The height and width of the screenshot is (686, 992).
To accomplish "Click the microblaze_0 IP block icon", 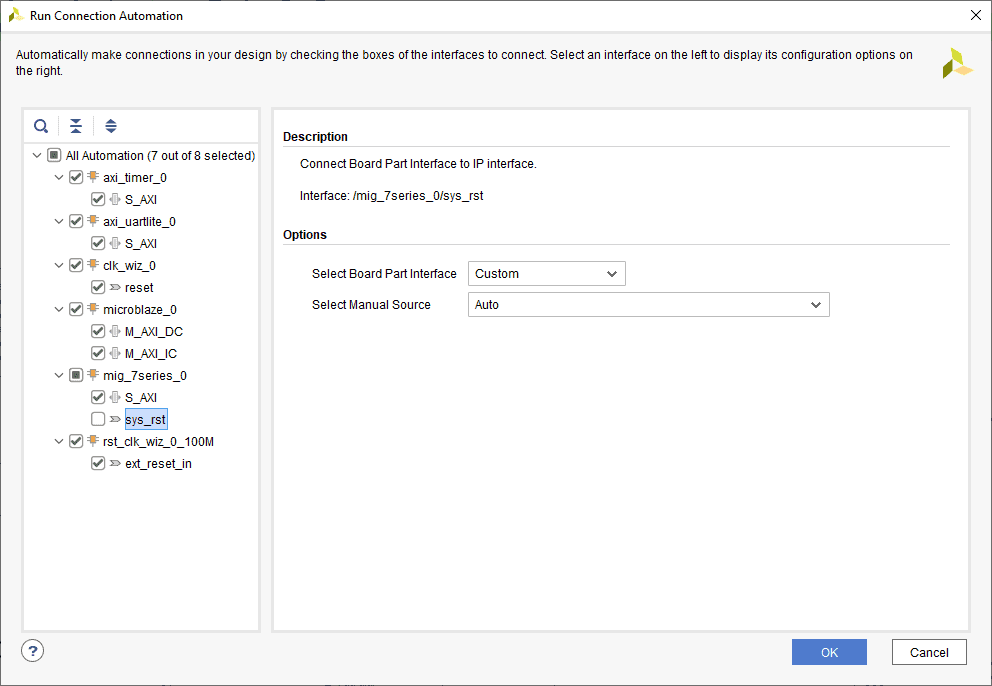I will coord(93,310).
